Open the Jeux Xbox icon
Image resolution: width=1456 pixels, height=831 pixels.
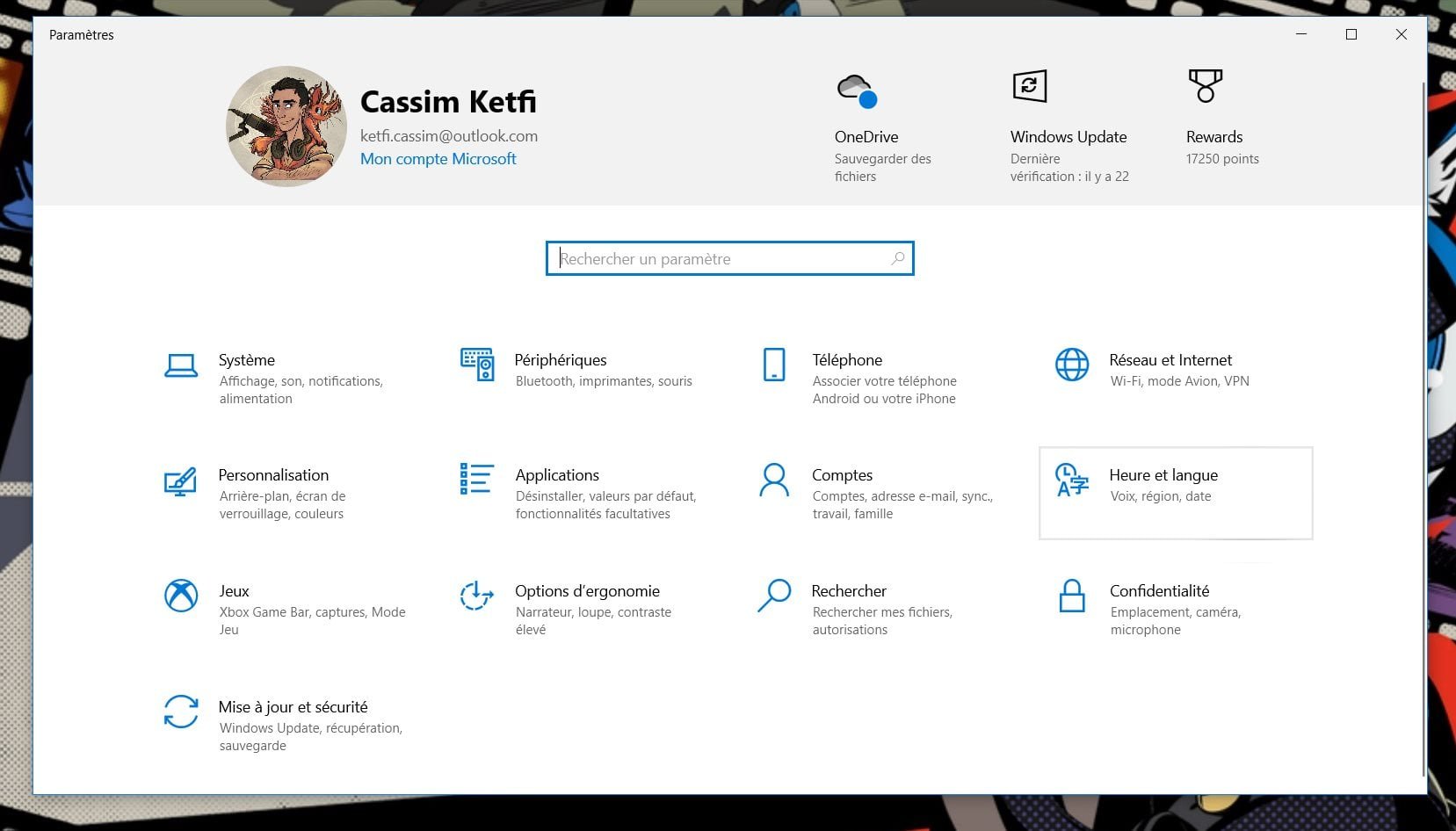[x=181, y=596]
